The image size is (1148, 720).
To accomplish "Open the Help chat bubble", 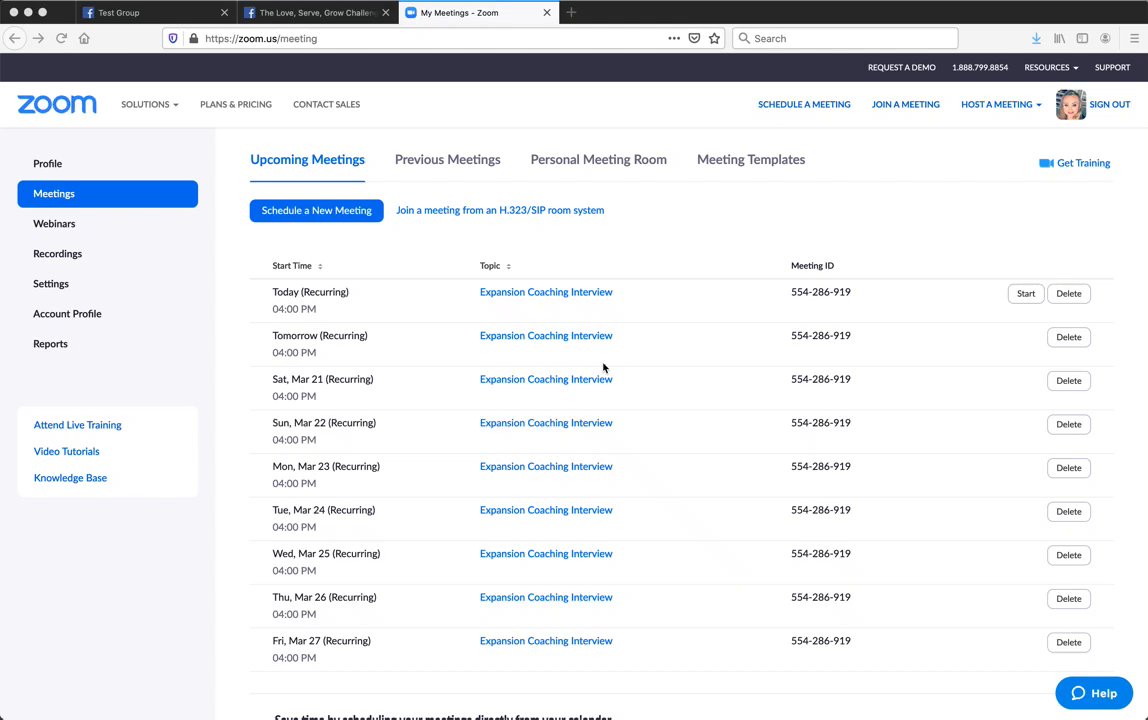I will click(1094, 693).
